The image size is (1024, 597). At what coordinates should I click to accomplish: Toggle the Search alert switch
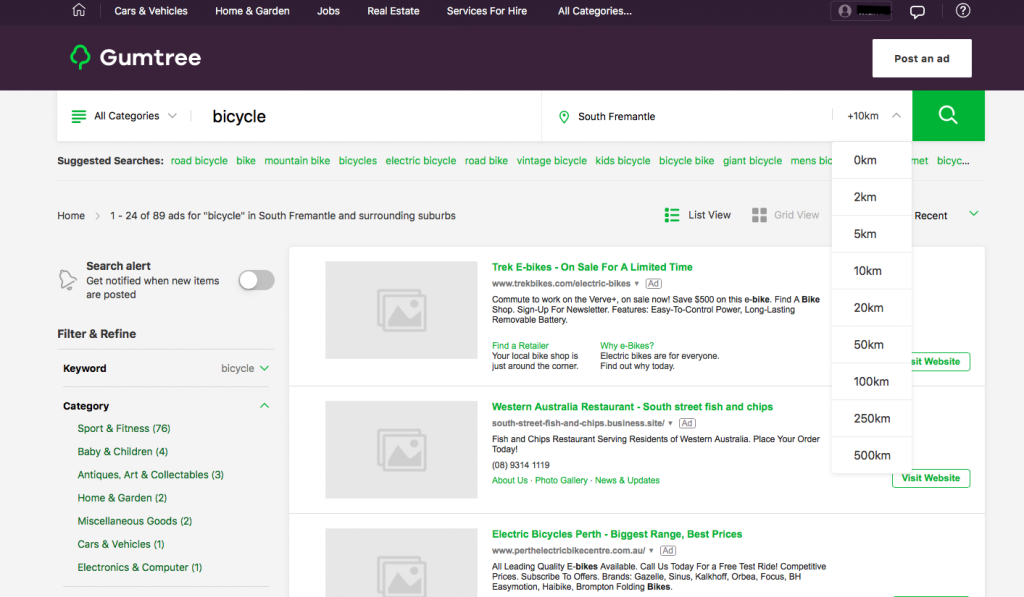(256, 280)
